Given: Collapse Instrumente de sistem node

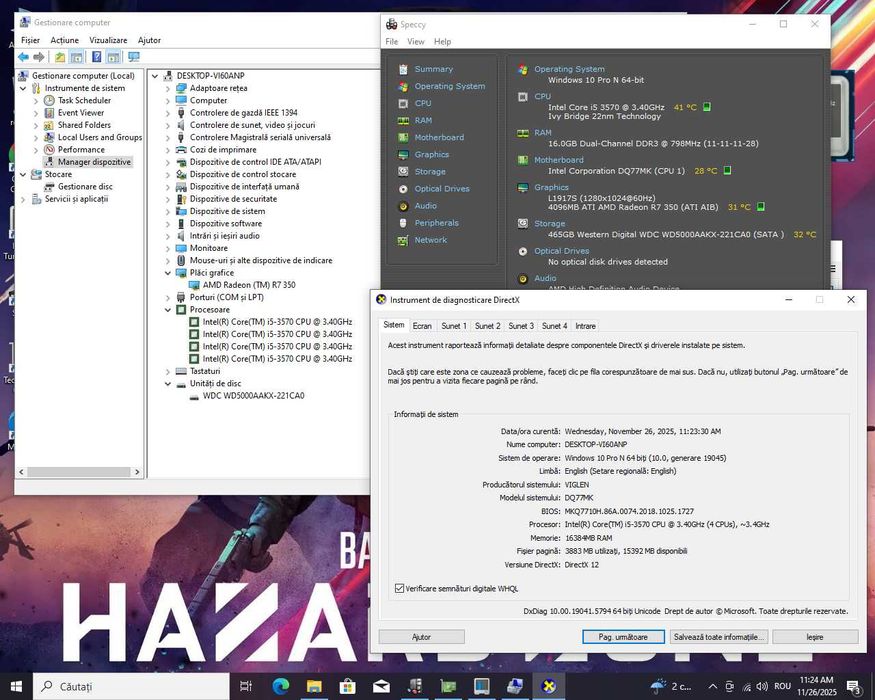Looking at the screenshot, I should tap(23, 89).
